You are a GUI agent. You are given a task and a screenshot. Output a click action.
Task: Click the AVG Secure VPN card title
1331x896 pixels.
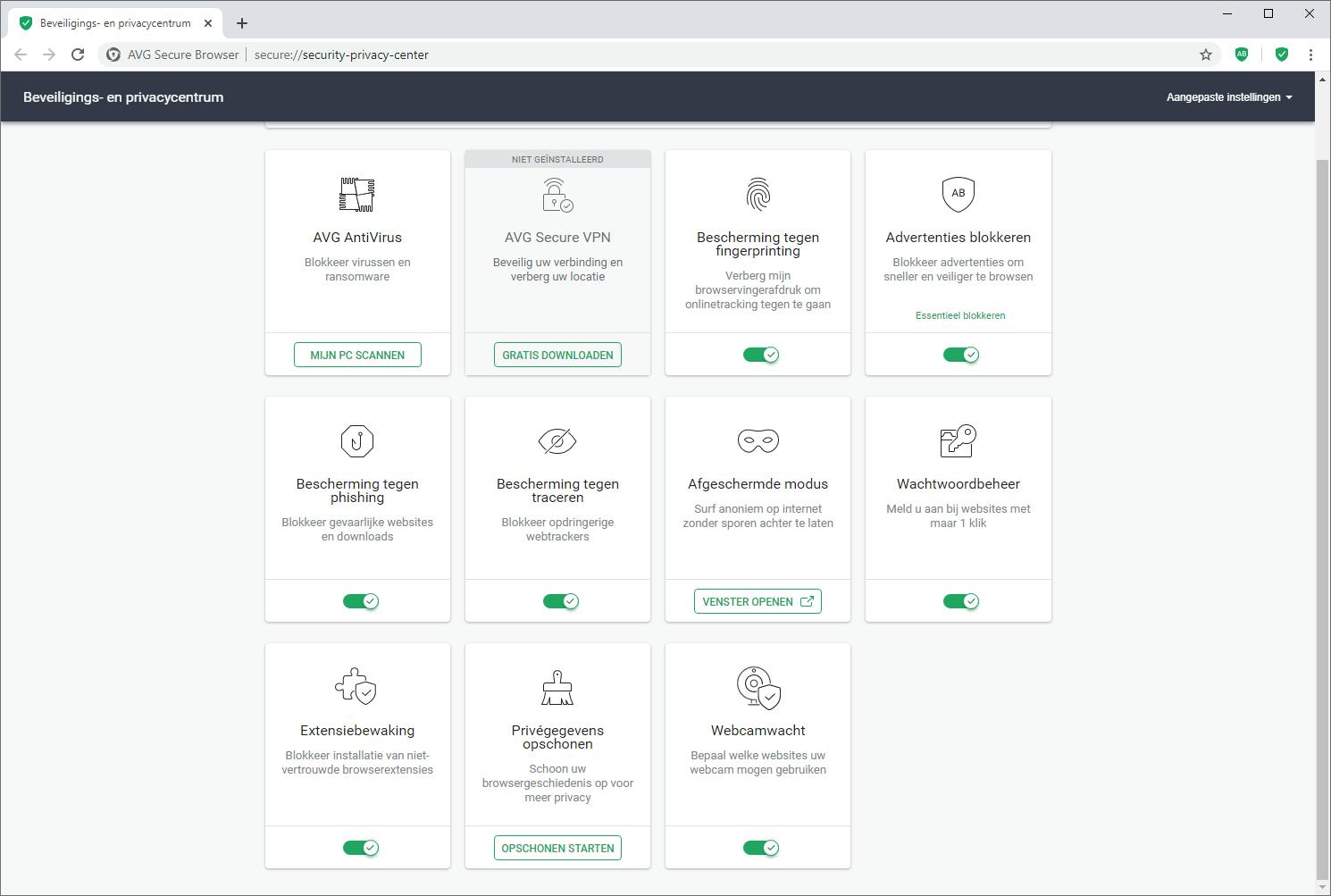click(557, 238)
